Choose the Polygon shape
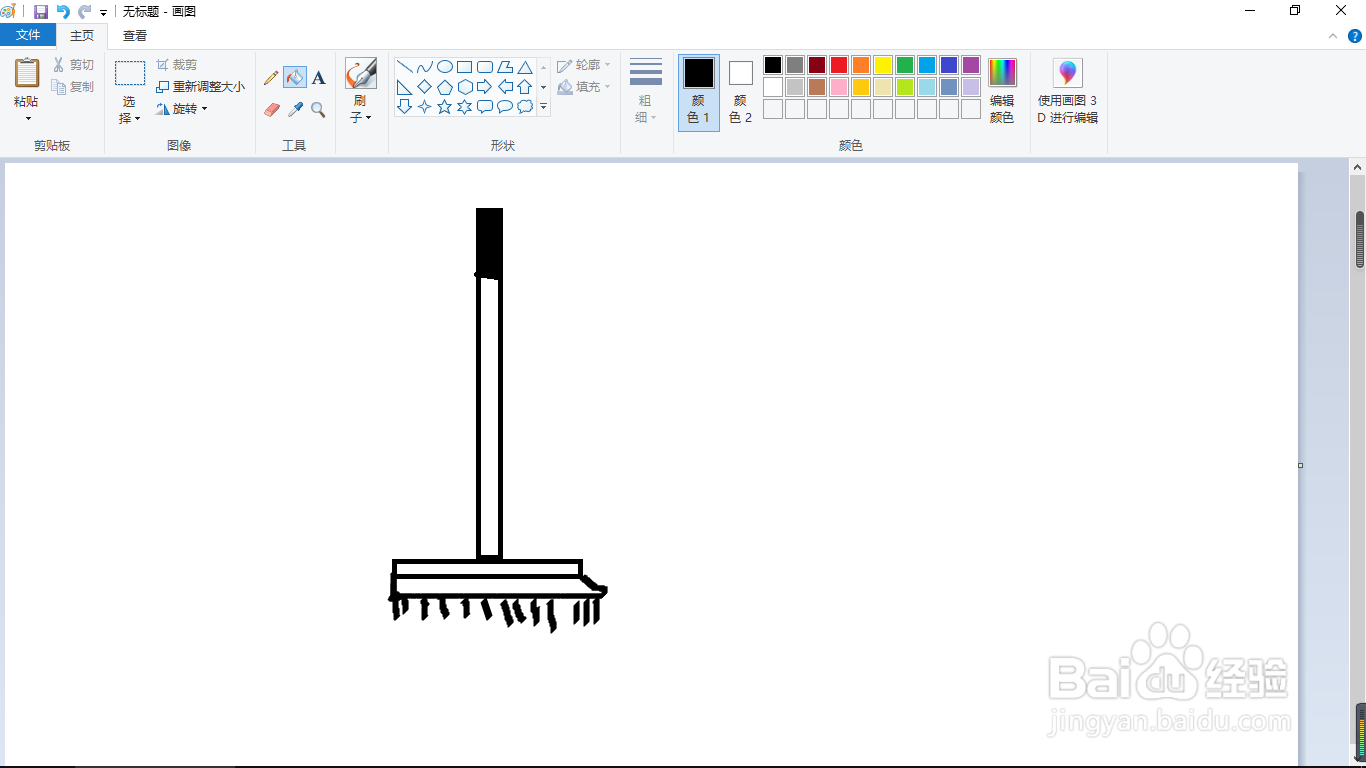This screenshot has height=768, width=1366. pos(504,67)
